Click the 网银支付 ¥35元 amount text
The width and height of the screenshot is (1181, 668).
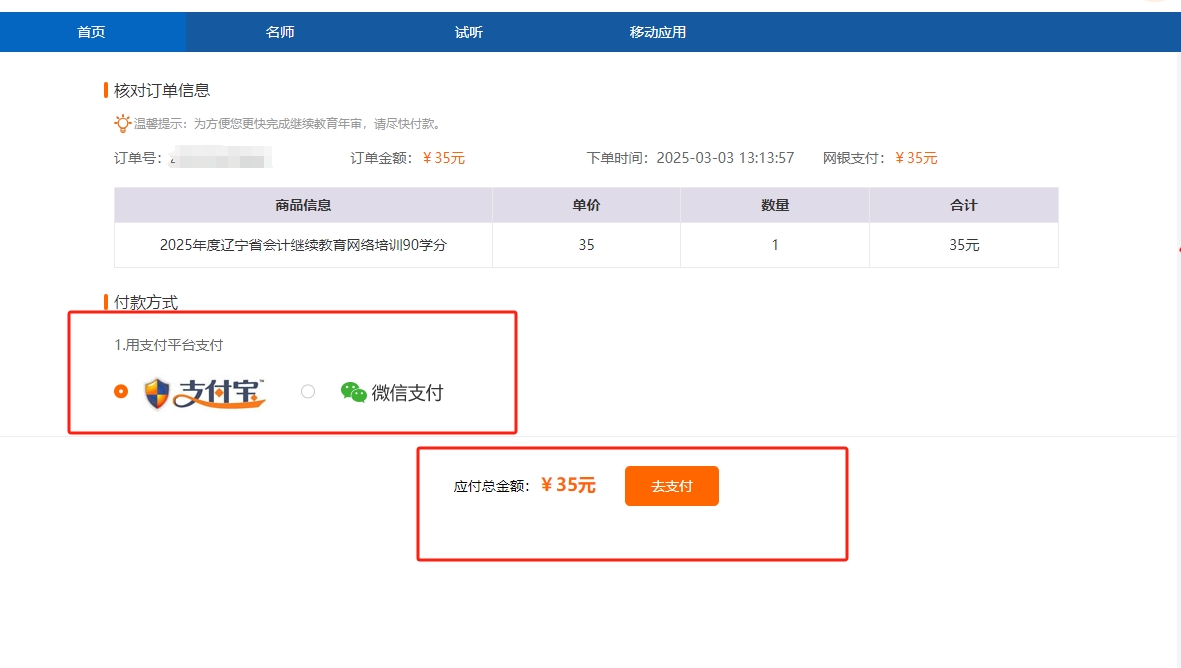tap(918, 157)
